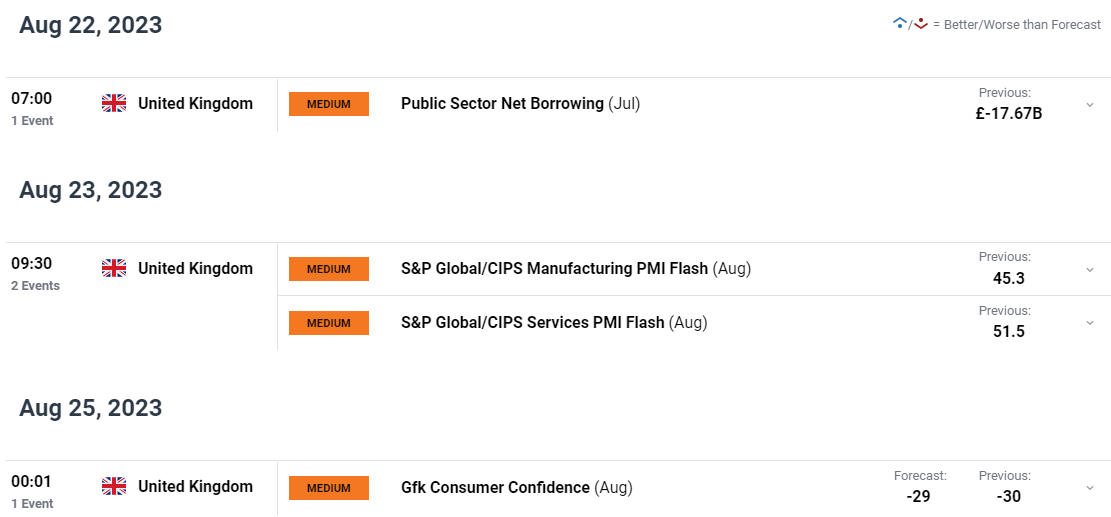Click UK flag icon on 00:01 row

114,487
